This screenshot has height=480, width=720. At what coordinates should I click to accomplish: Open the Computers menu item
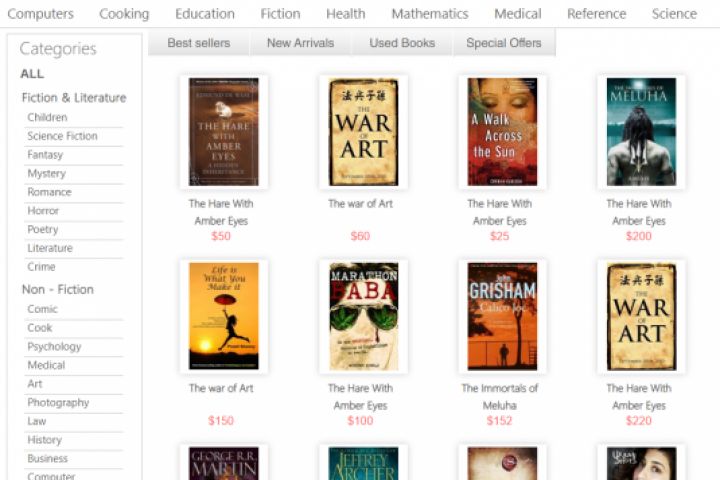point(40,14)
